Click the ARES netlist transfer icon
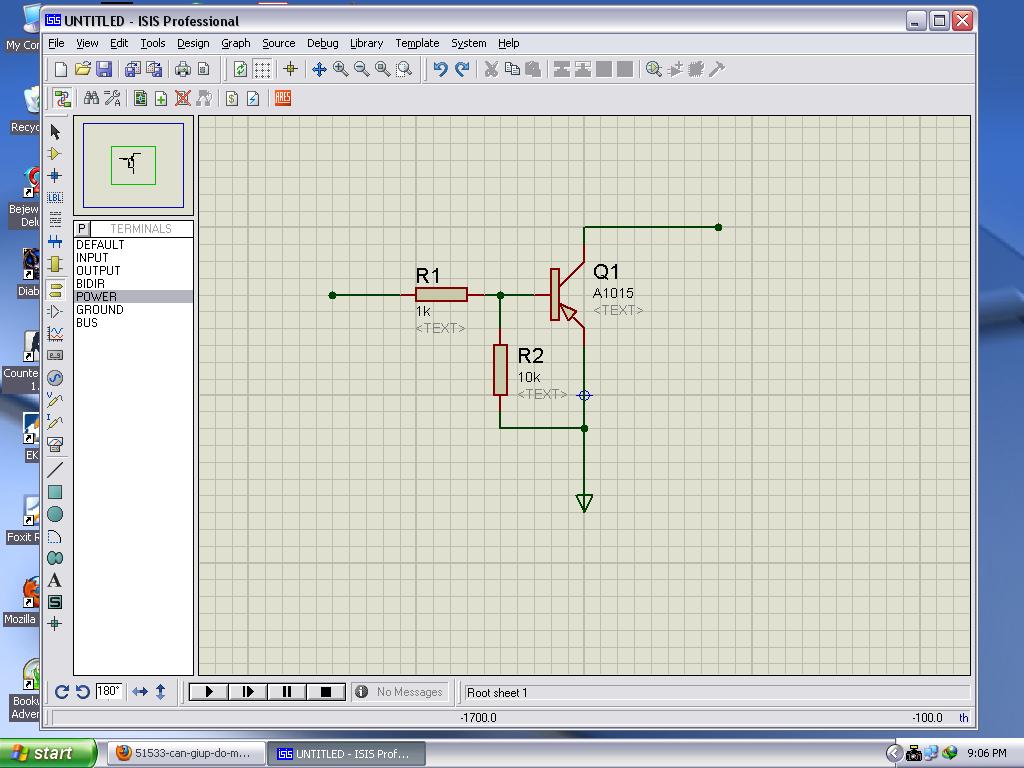 click(282, 98)
